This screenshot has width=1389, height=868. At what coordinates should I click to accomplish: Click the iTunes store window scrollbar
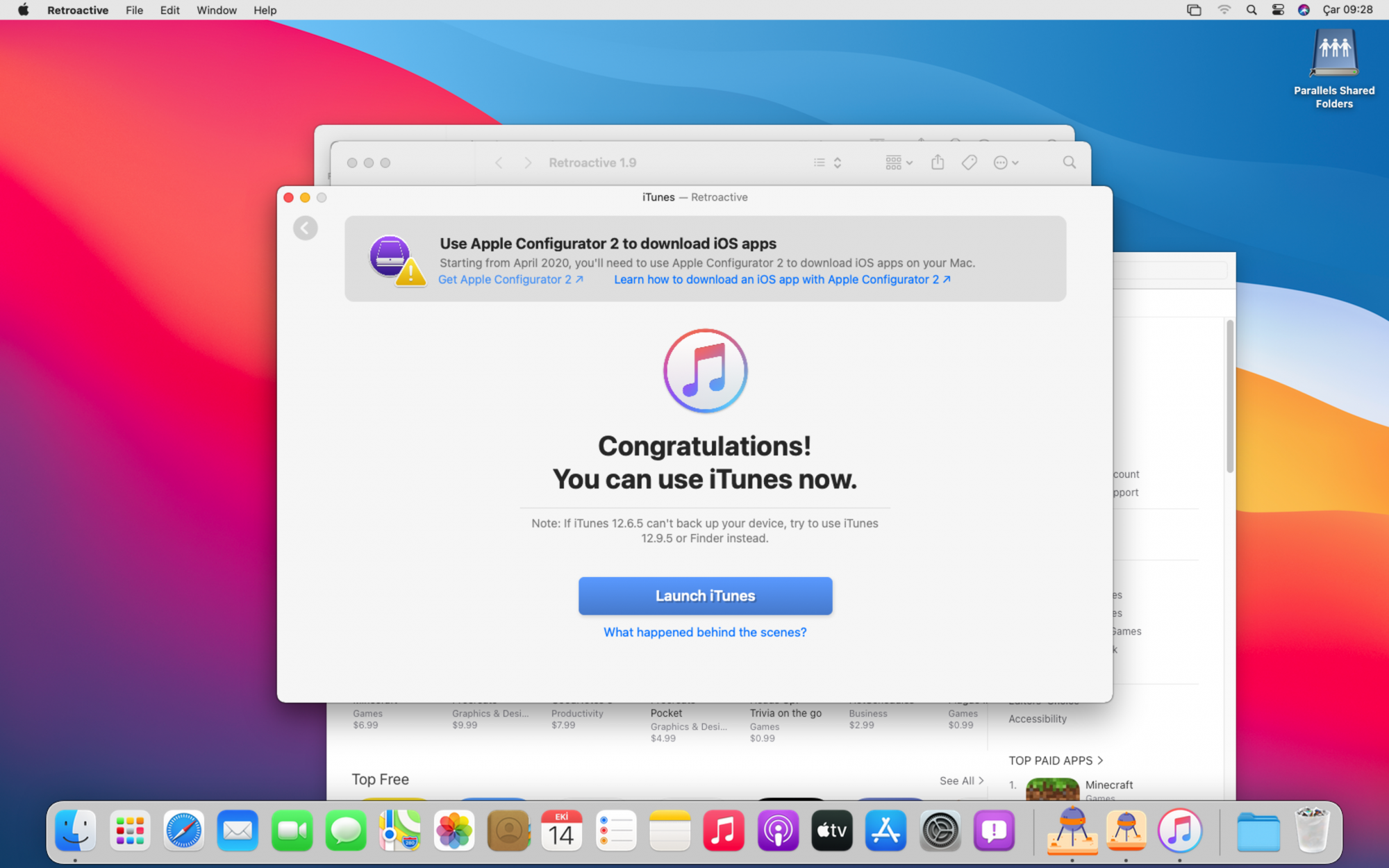1229,396
